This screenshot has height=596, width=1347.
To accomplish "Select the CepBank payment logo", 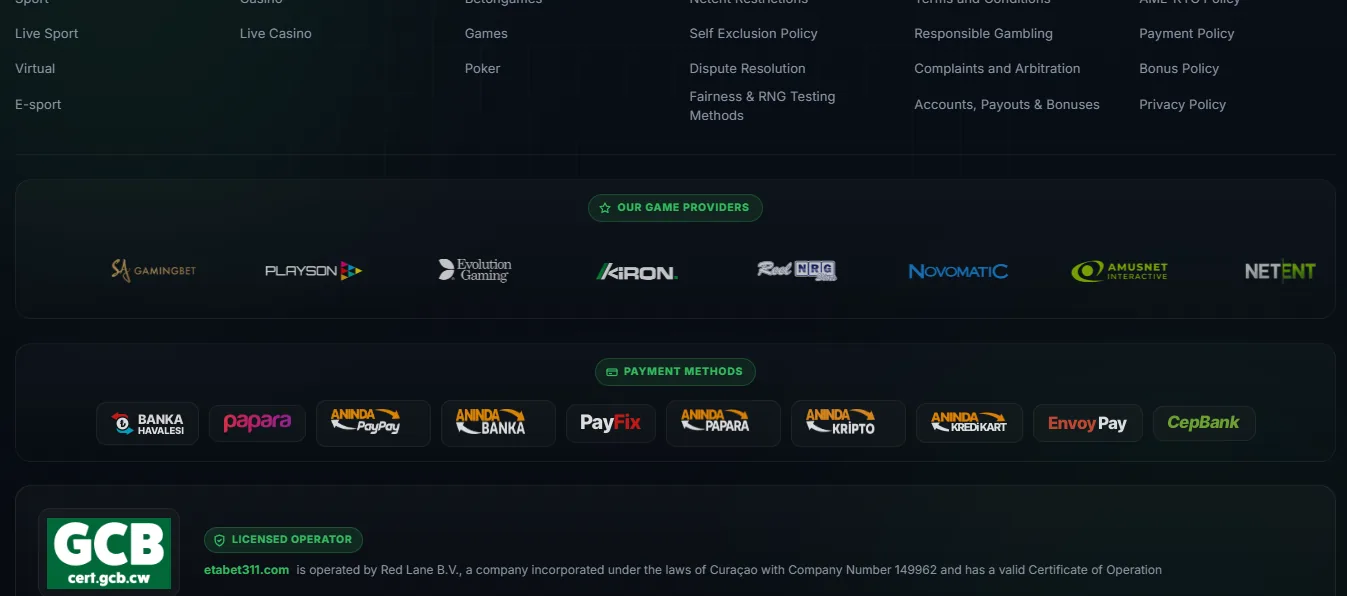I will tap(1204, 423).
